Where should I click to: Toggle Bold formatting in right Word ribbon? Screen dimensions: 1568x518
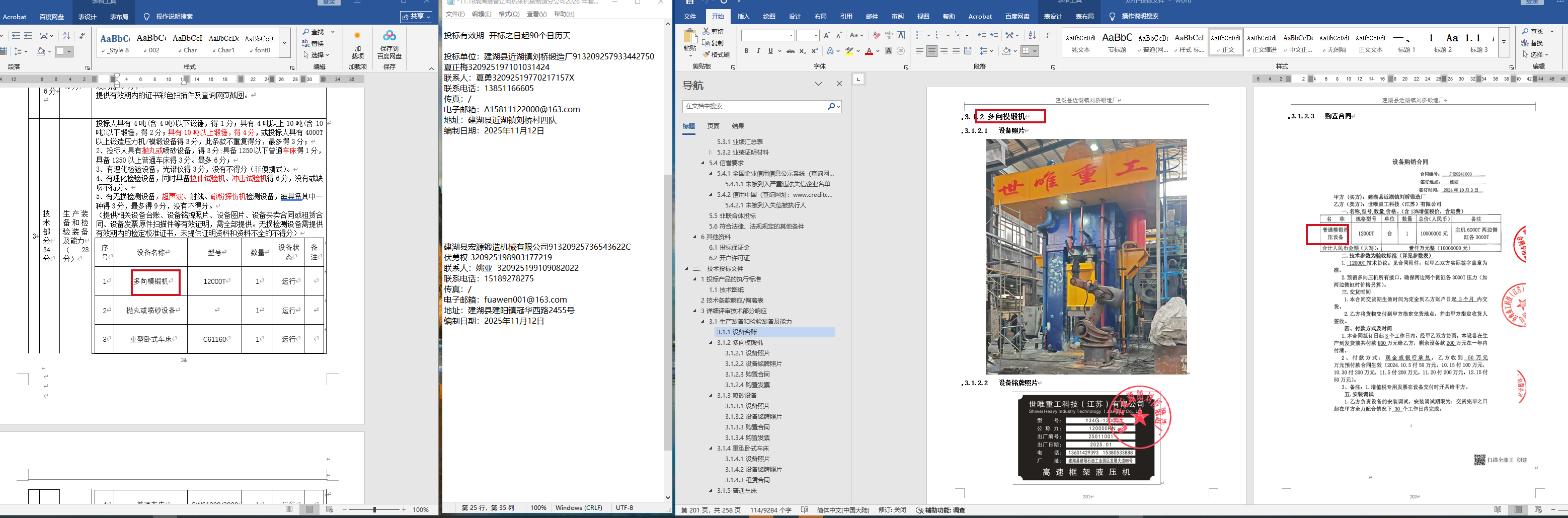point(746,51)
